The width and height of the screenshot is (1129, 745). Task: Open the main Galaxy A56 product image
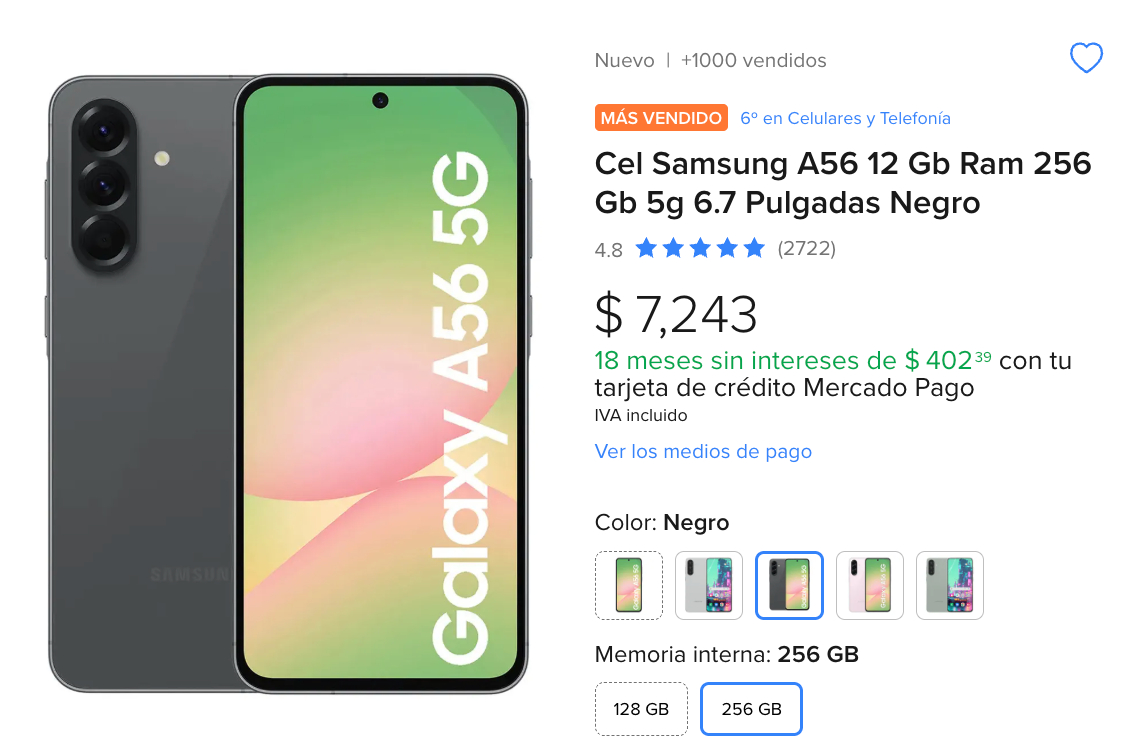288,384
